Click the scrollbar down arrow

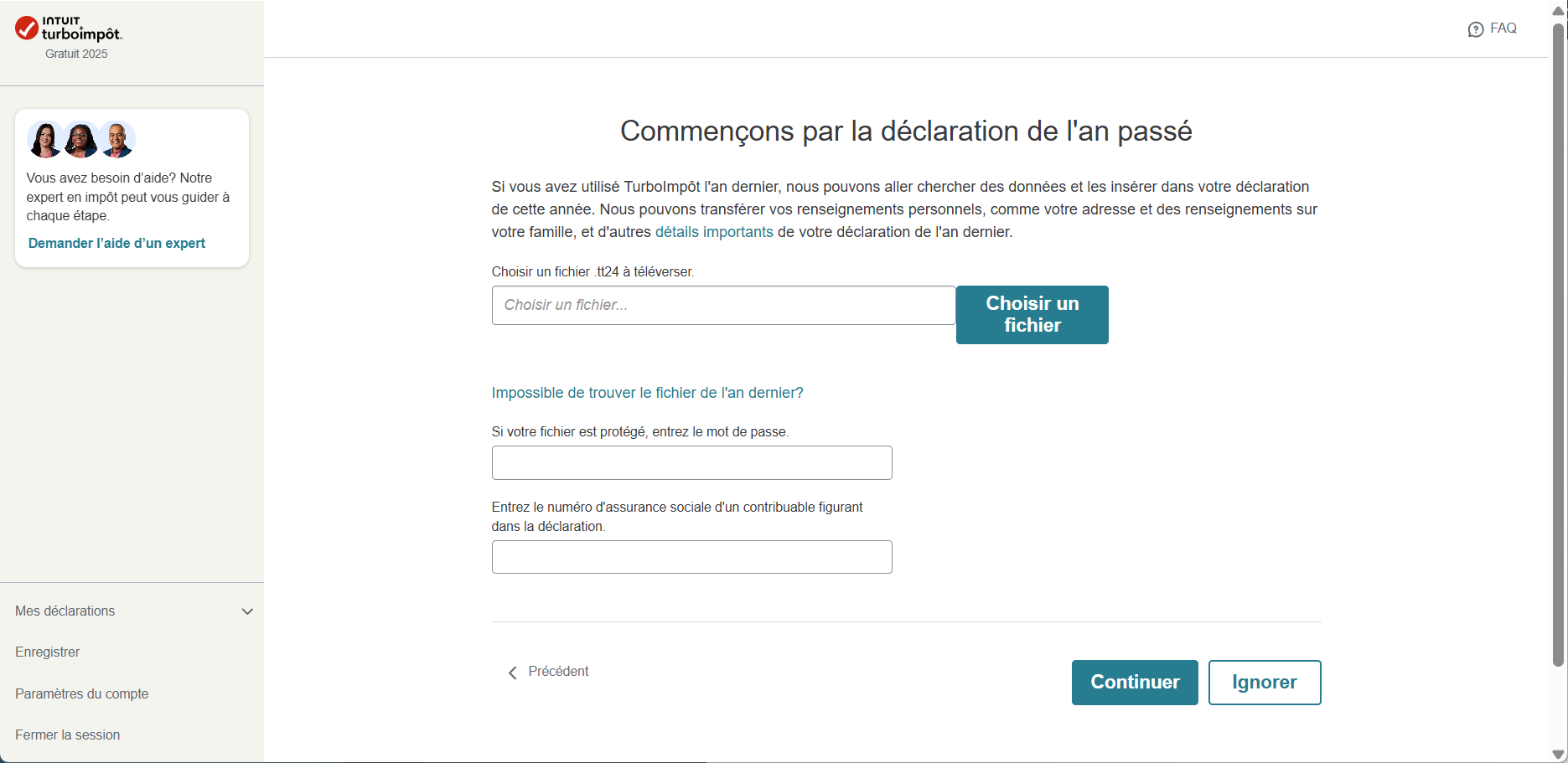pyautogui.click(x=1558, y=754)
